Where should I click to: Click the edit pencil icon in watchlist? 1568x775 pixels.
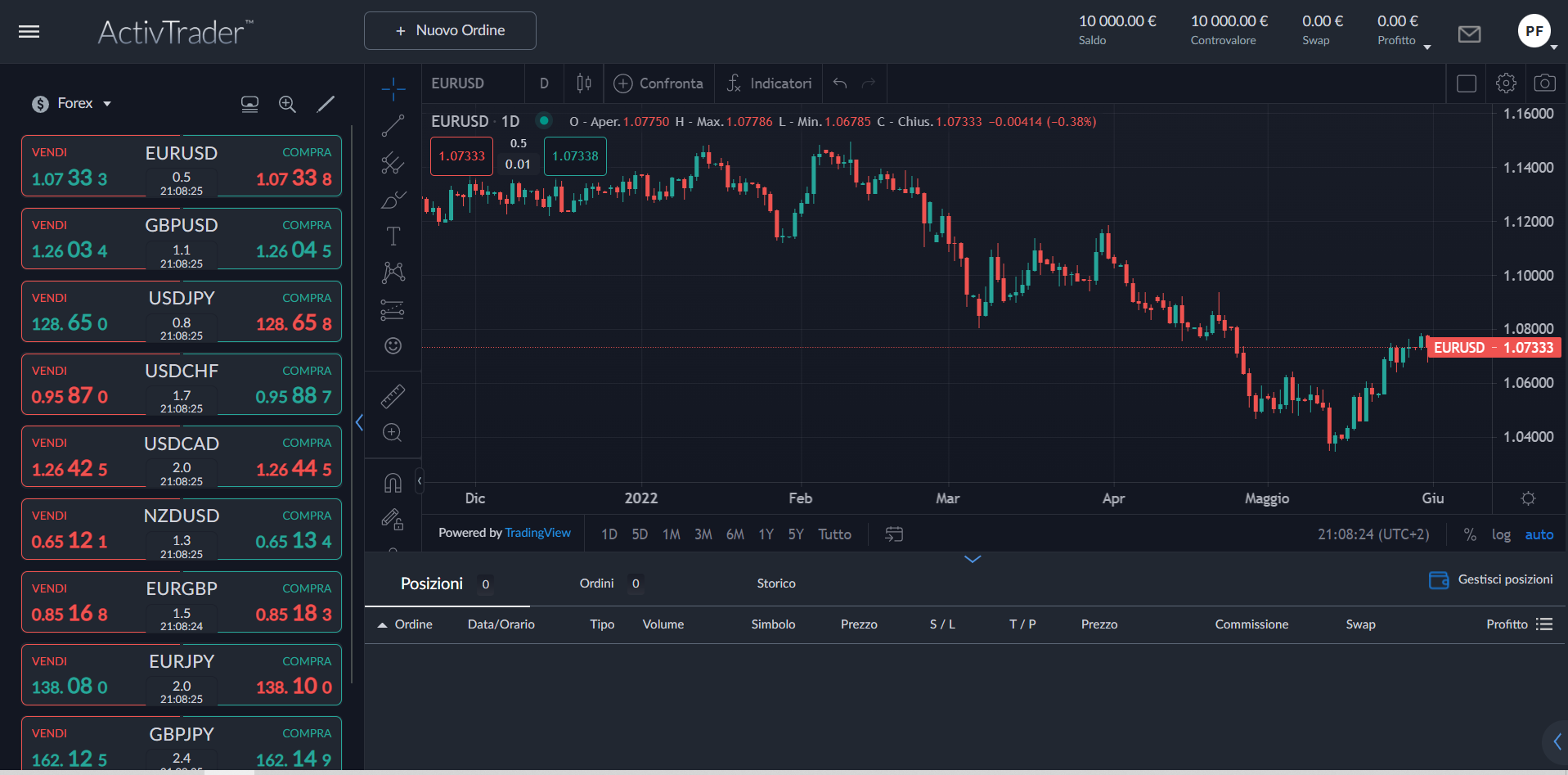(x=326, y=104)
